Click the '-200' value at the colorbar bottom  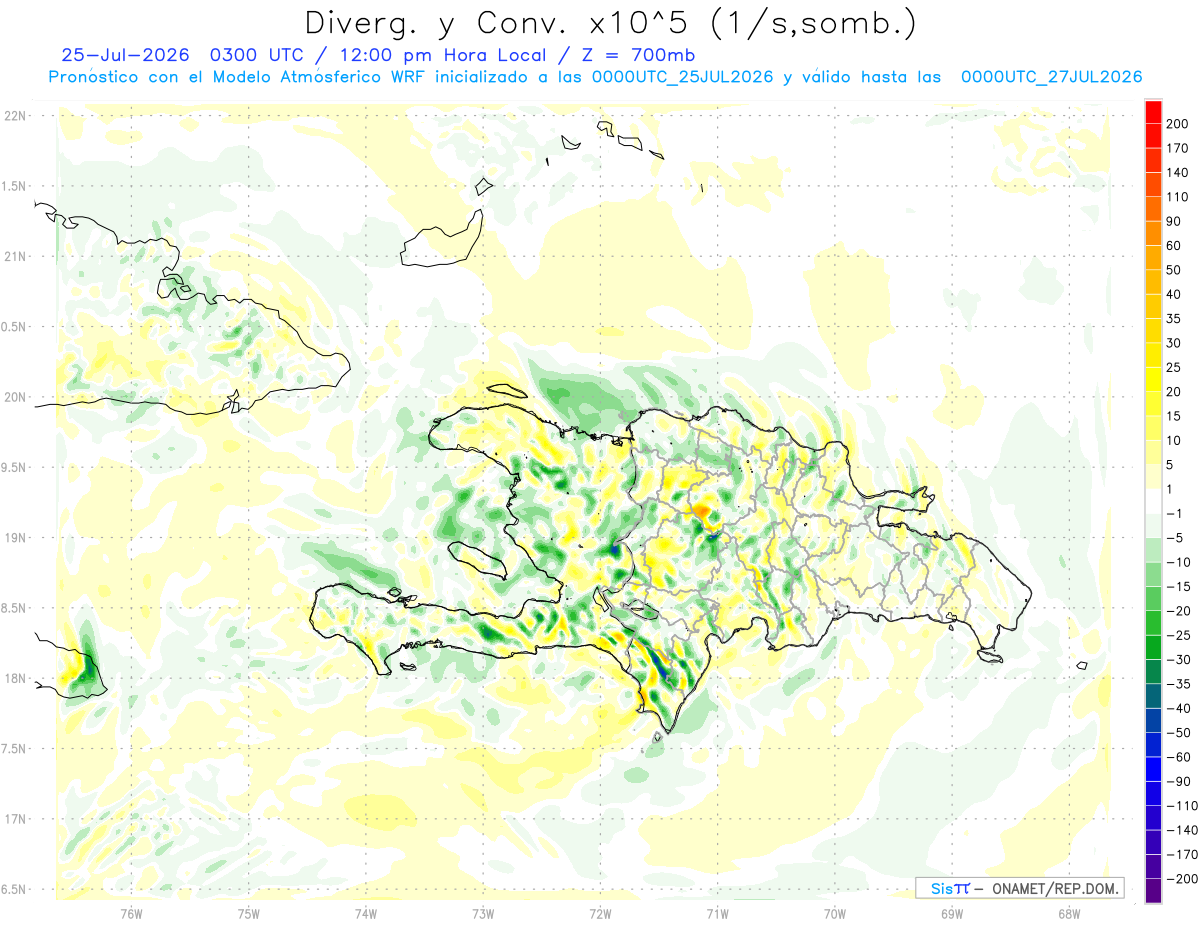point(1183,879)
